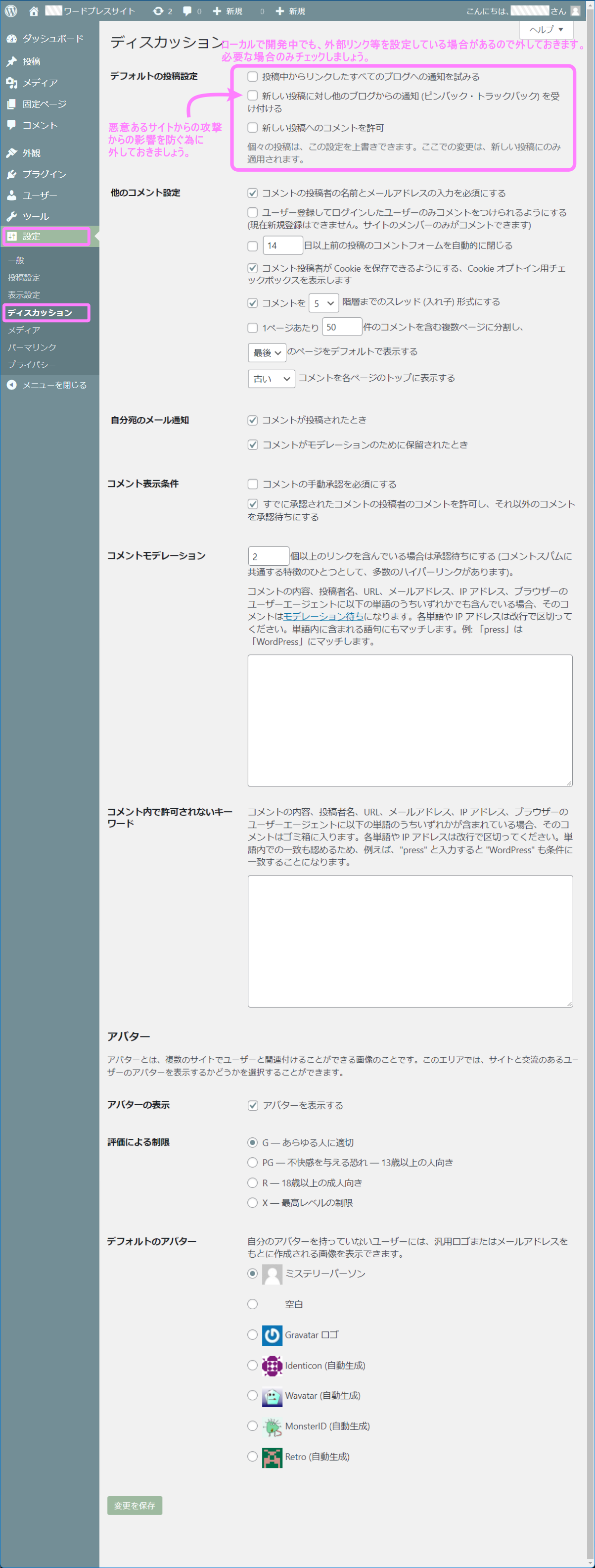Screen dimensions: 595x1568
Task: Click the MonsterID avatar image
Action: point(272,1426)
